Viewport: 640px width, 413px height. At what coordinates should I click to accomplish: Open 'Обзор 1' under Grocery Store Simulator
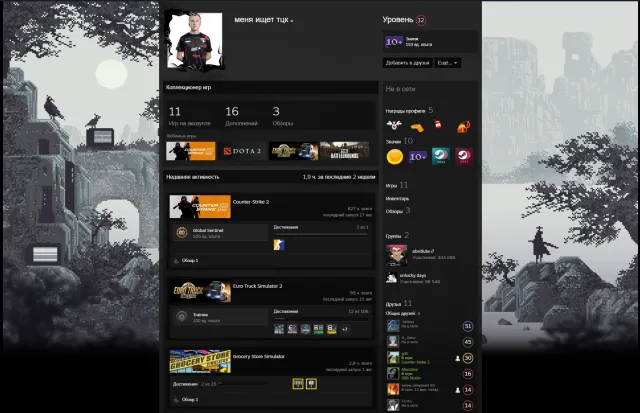point(190,400)
